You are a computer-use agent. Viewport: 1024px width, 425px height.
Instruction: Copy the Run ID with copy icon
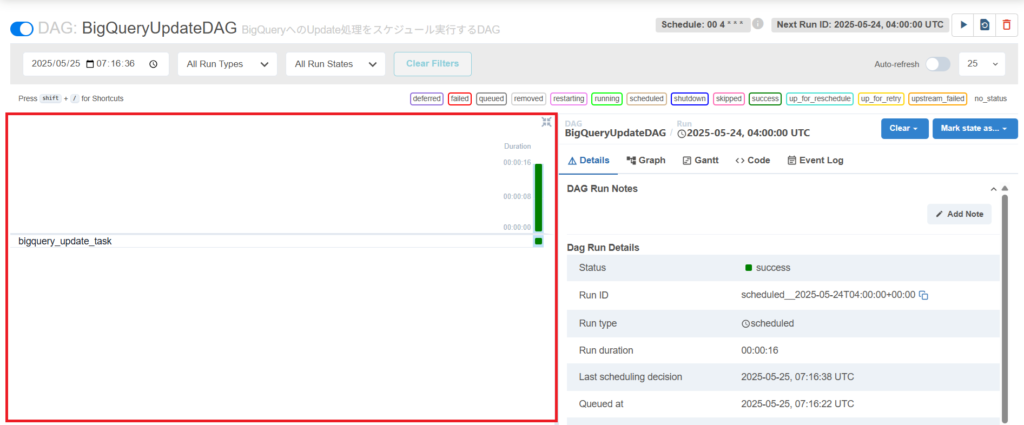(x=923, y=295)
